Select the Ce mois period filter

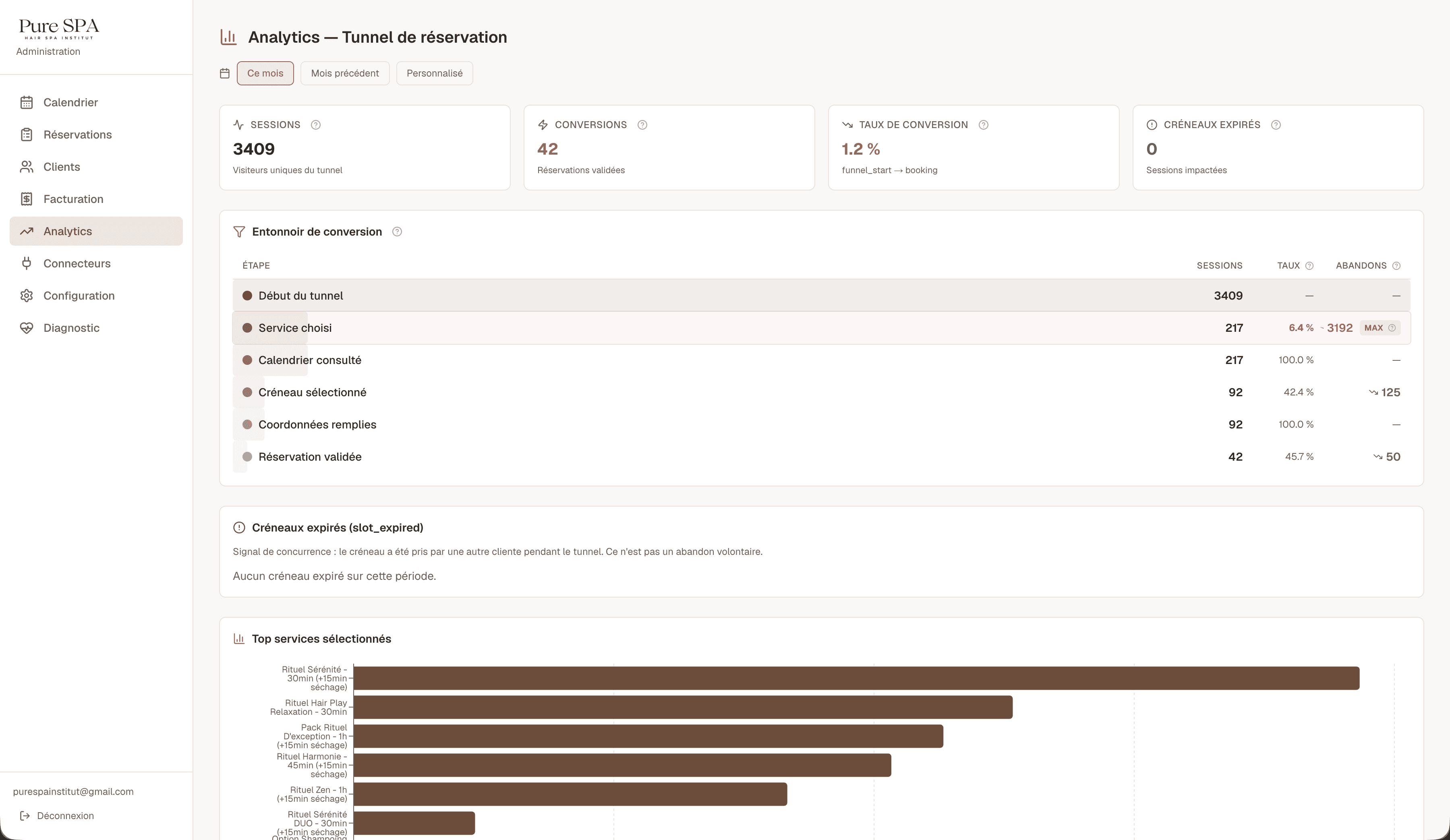[265, 73]
